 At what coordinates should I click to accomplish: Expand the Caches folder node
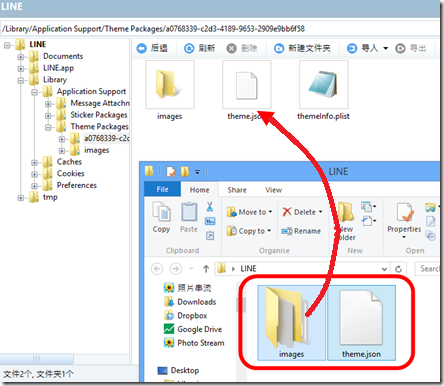(35, 163)
